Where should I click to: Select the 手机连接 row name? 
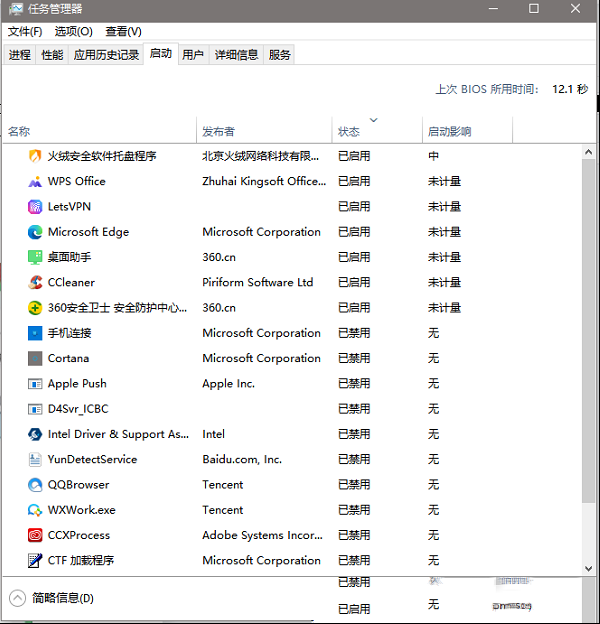pos(69,333)
